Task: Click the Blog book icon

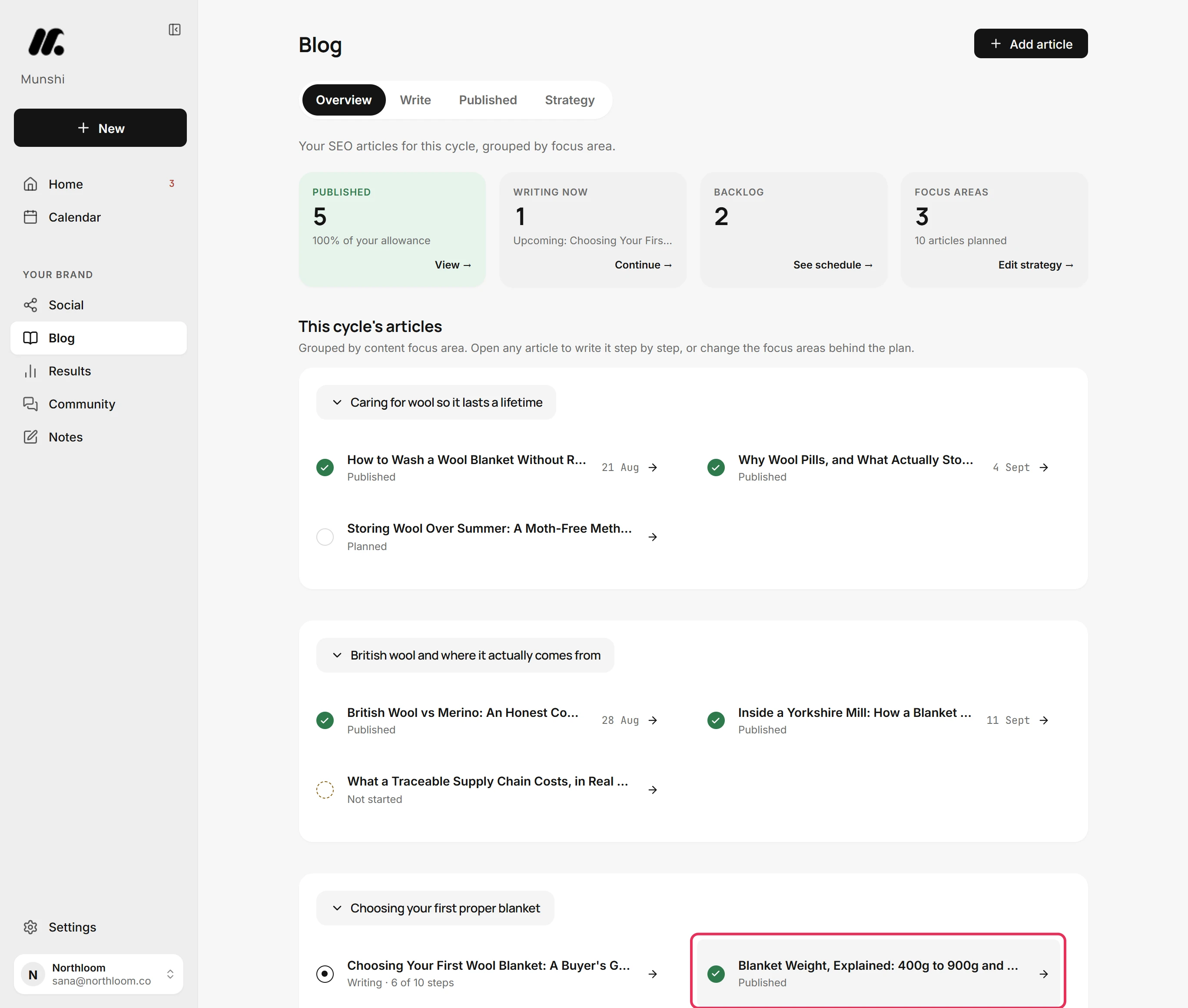Action: (30, 338)
